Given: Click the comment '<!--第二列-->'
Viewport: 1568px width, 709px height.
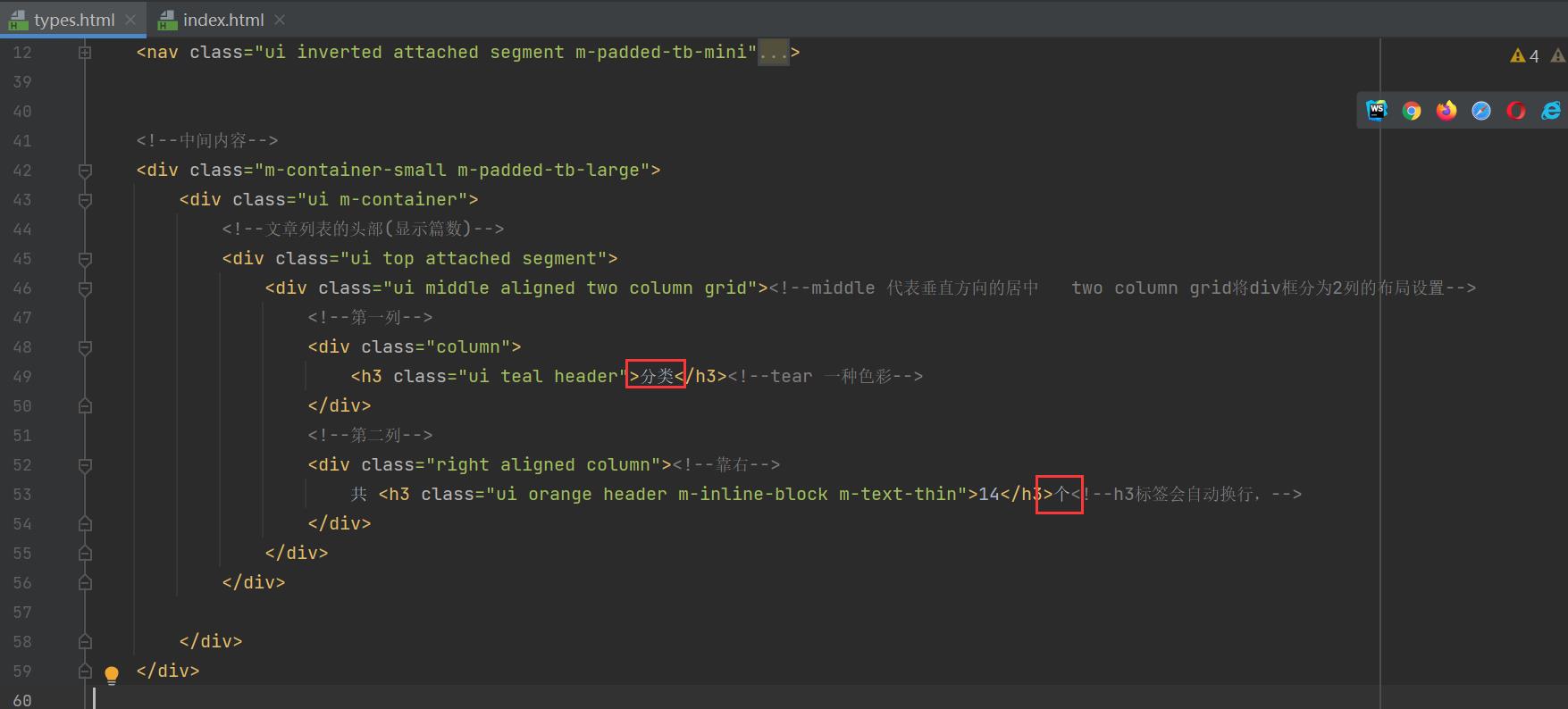Looking at the screenshot, I should 370,436.
